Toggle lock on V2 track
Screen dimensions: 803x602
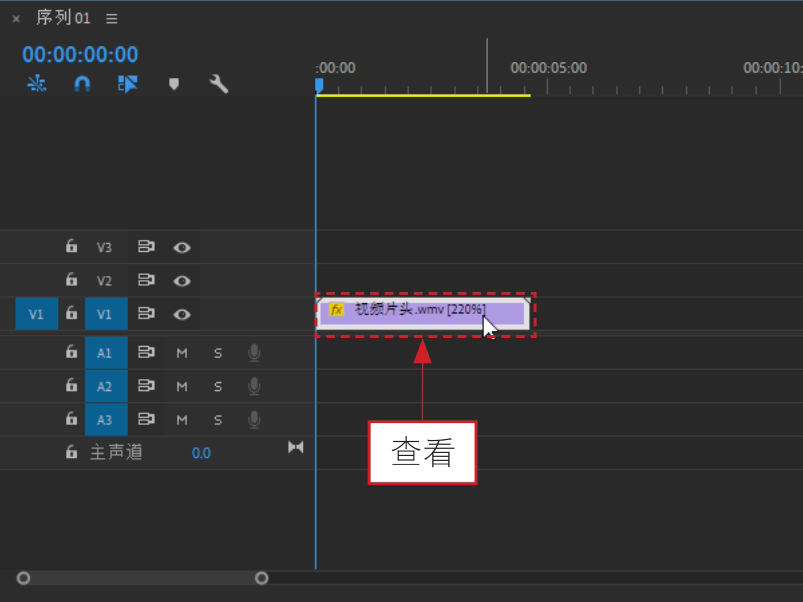tap(71, 280)
